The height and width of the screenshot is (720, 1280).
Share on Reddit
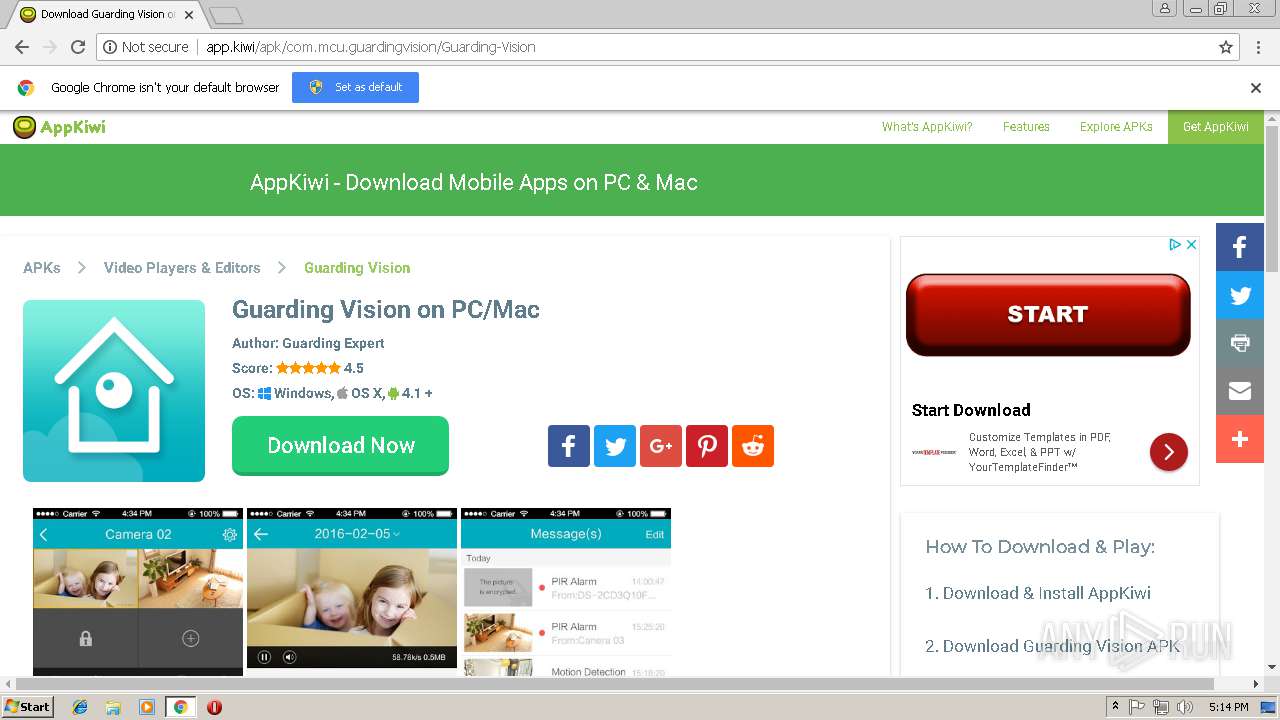753,446
